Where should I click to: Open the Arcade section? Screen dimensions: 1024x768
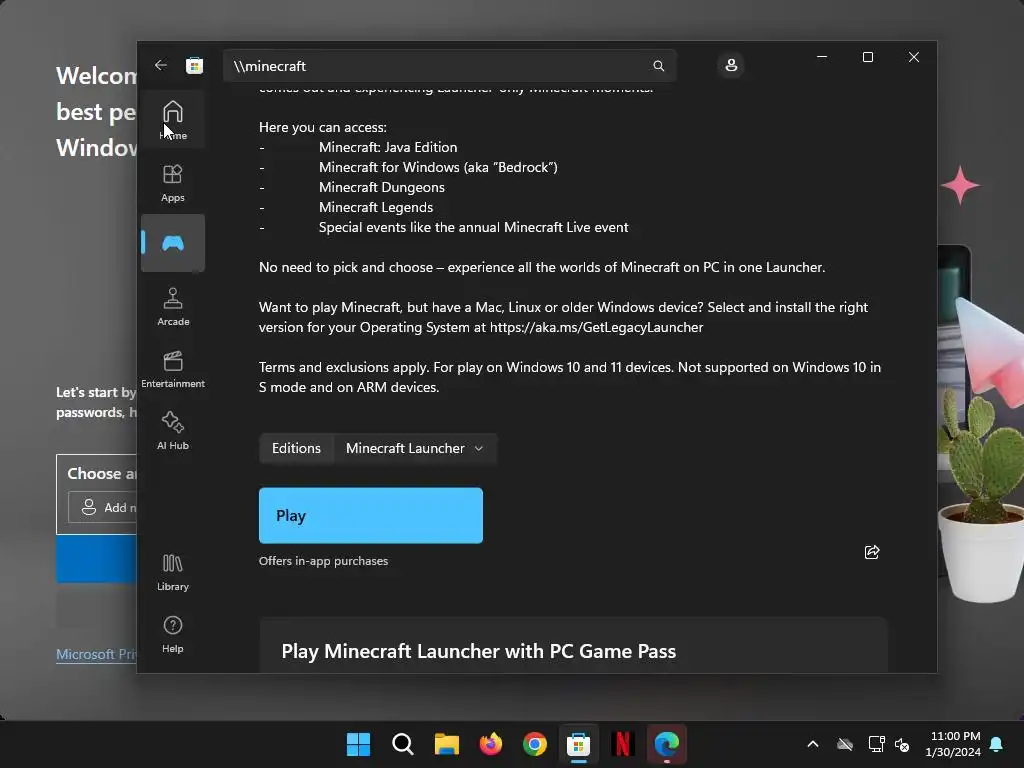pyautogui.click(x=173, y=307)
